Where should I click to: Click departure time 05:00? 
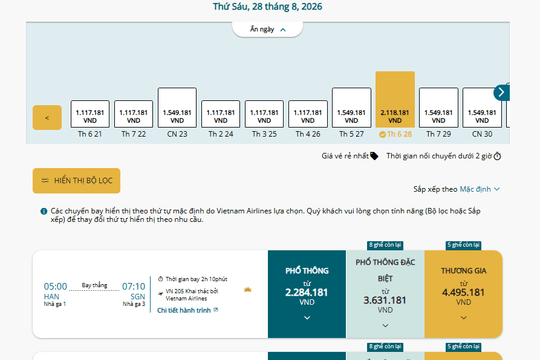point(55,286)
